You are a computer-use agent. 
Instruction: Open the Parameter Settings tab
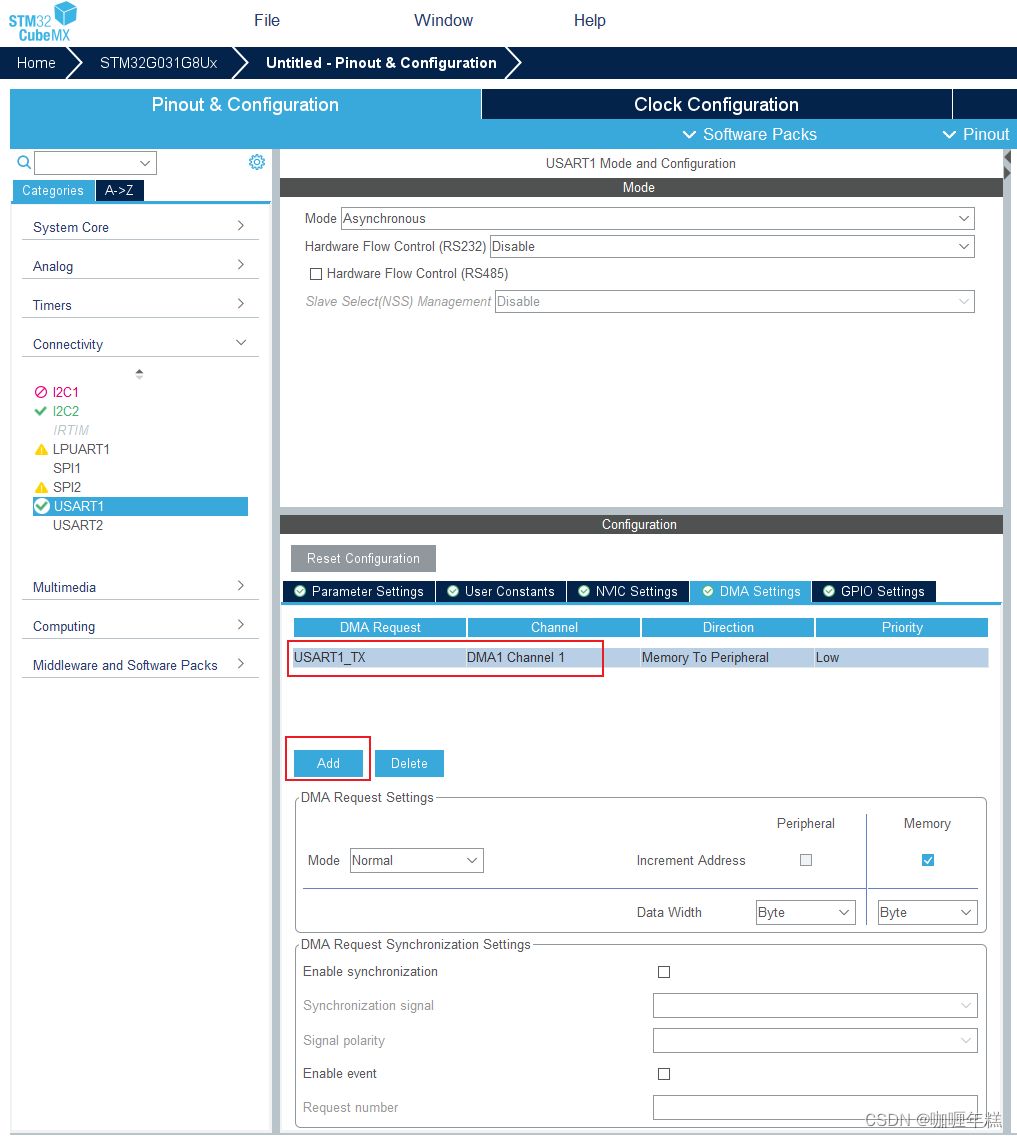(x=359, y=591)
